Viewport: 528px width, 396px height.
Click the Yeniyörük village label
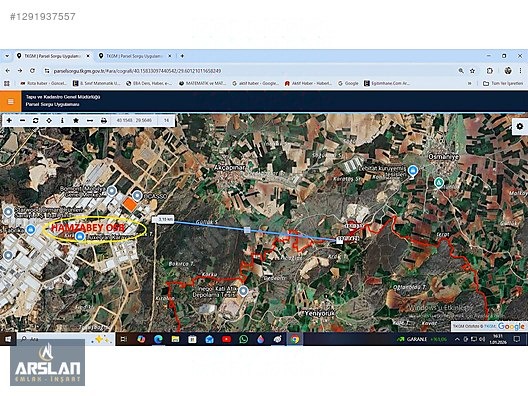[320, 313]
